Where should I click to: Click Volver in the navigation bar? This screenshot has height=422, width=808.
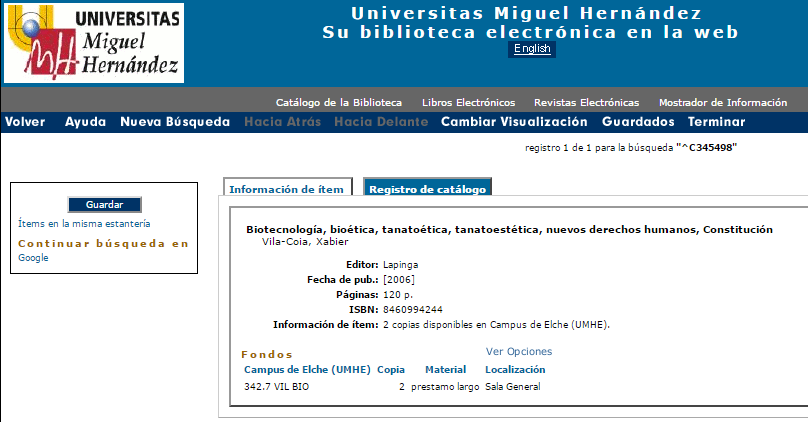[25, 122]
